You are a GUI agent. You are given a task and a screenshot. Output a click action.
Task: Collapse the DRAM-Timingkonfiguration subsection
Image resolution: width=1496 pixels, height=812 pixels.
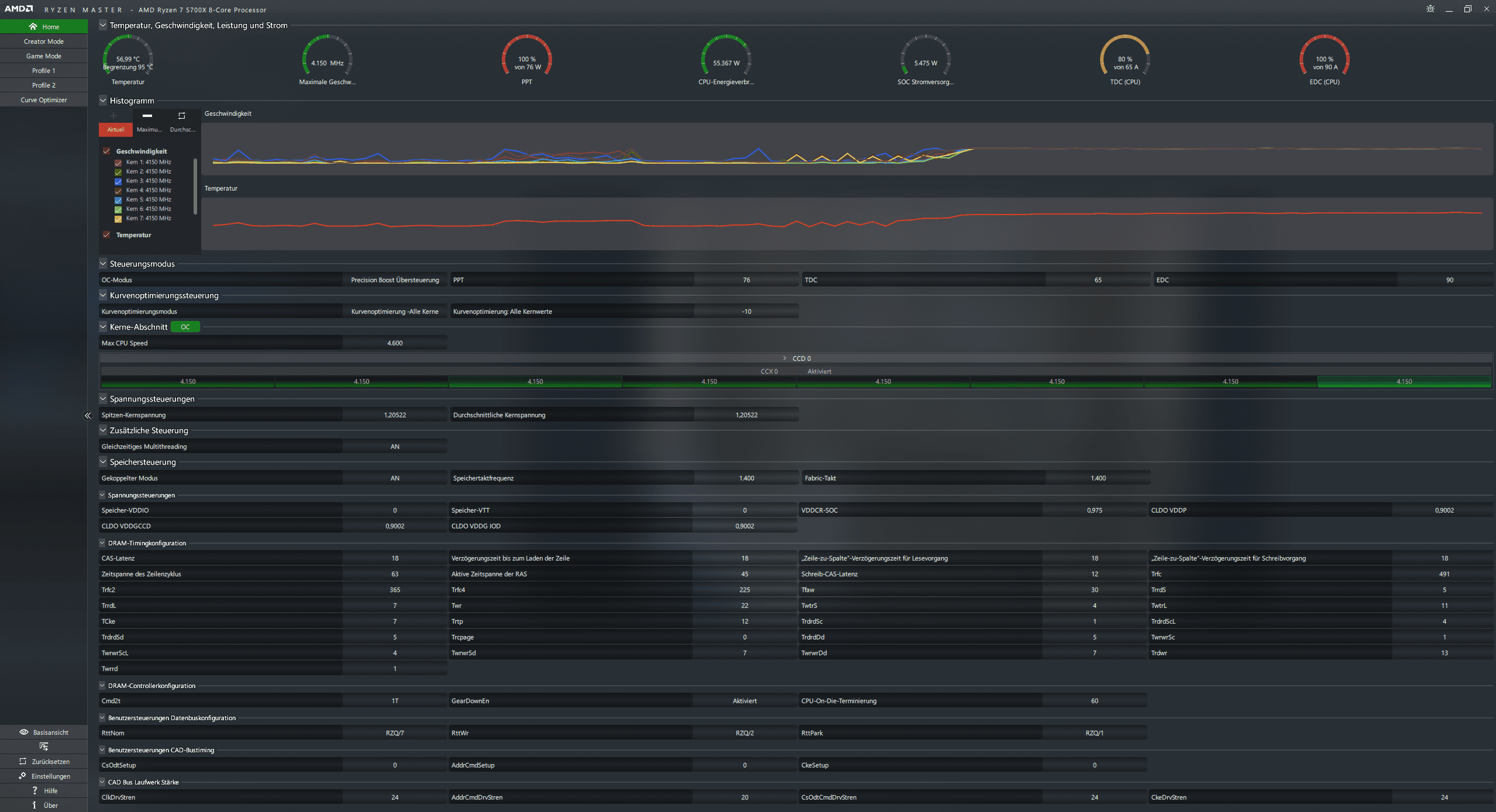(102, 543)
